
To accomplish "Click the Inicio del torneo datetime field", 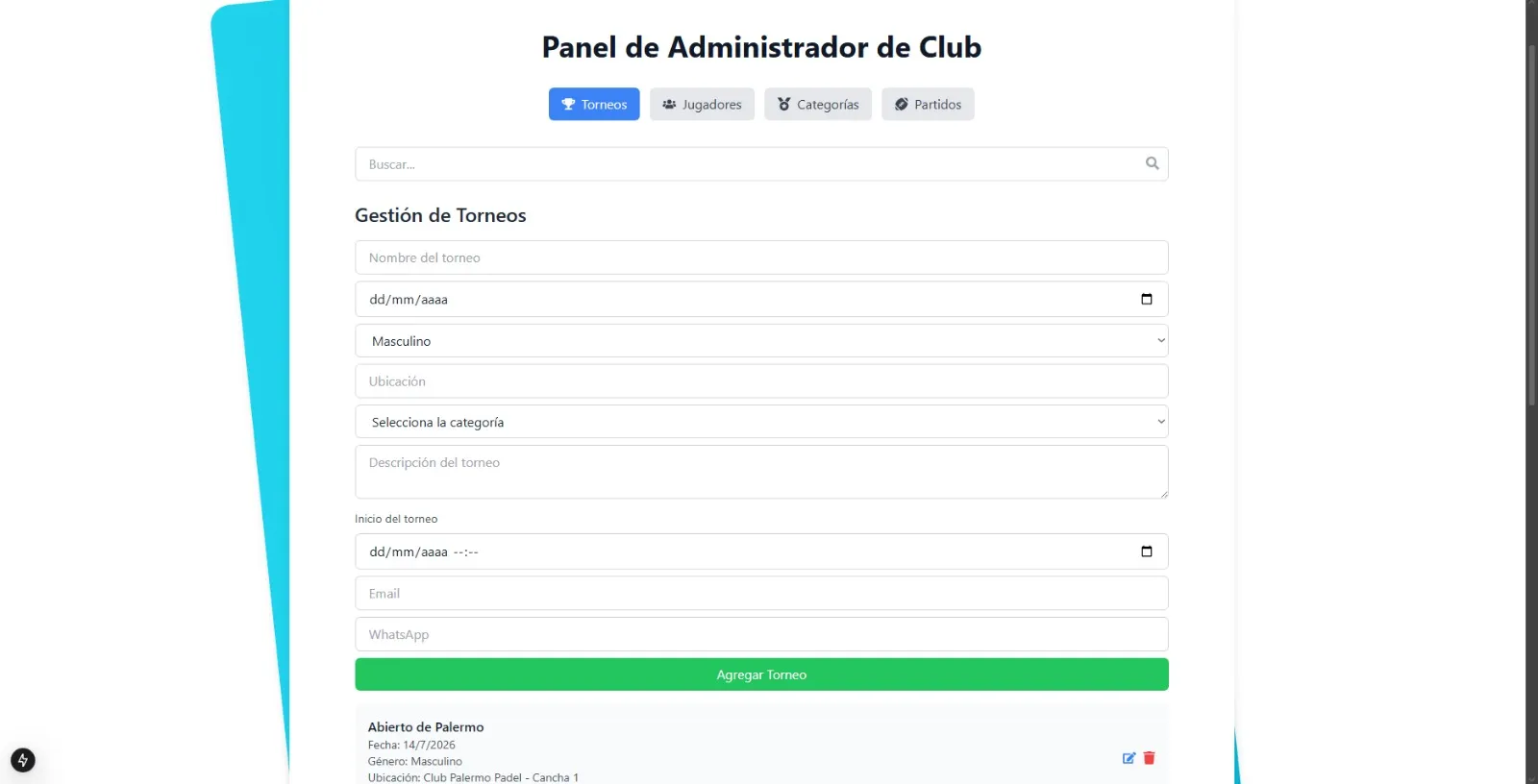I will pos(761,551).
